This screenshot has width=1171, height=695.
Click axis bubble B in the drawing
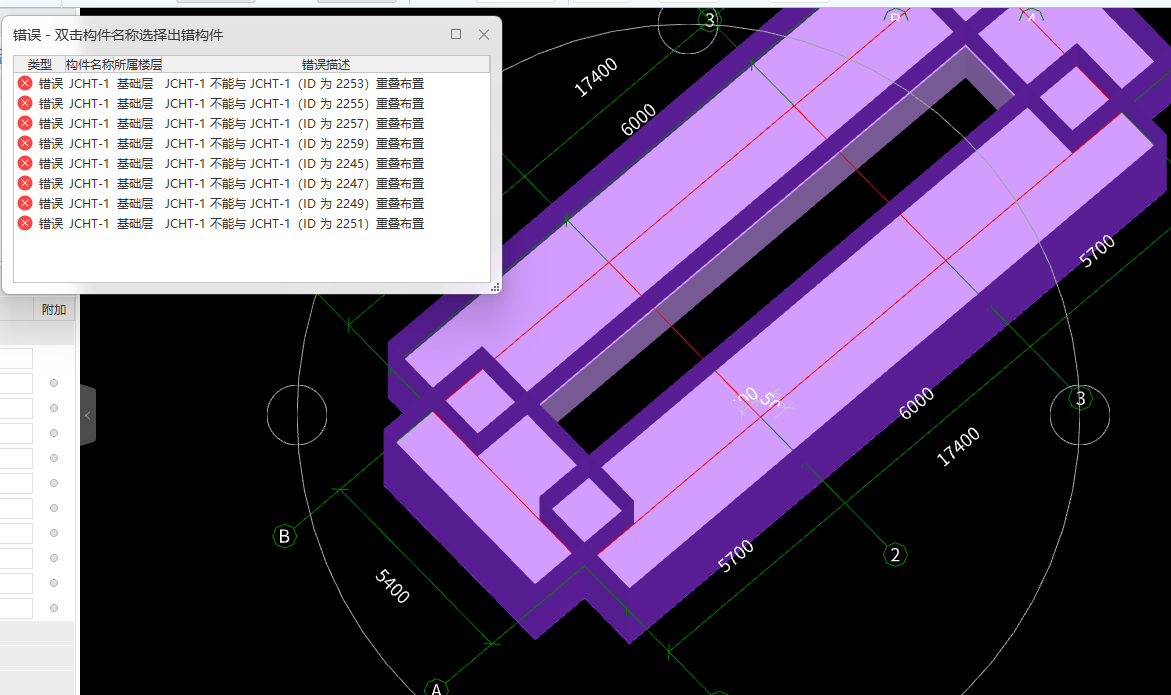(284, 536)
